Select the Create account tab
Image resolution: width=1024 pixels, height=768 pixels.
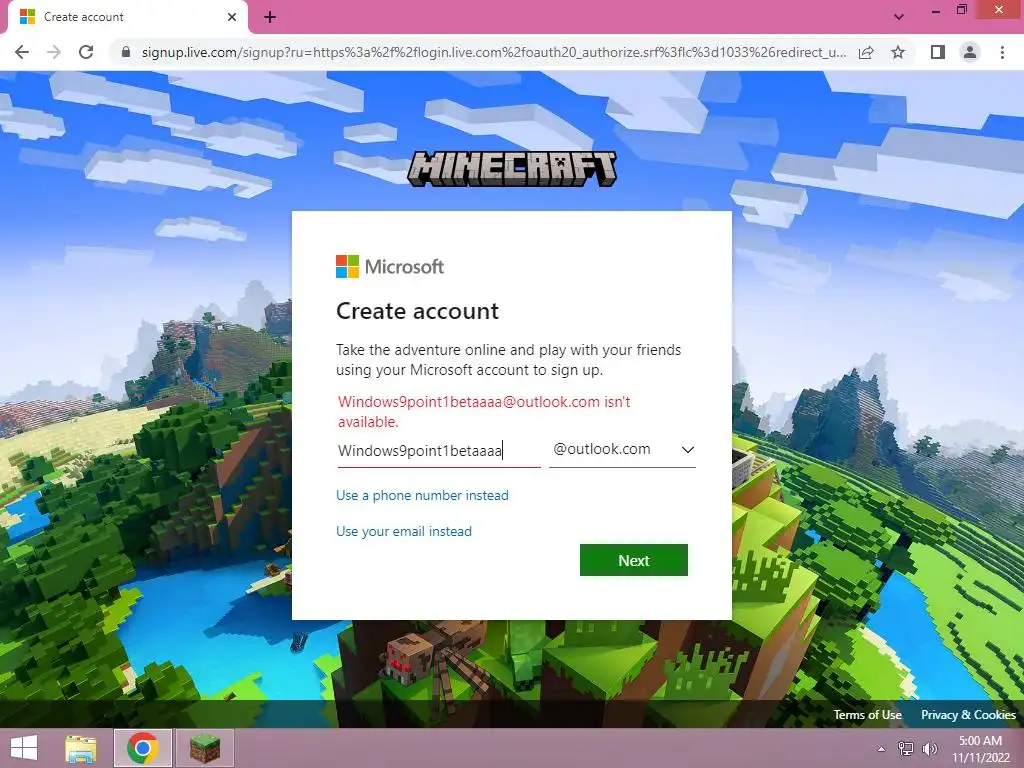pyautogui.click(x=128, y=17)
